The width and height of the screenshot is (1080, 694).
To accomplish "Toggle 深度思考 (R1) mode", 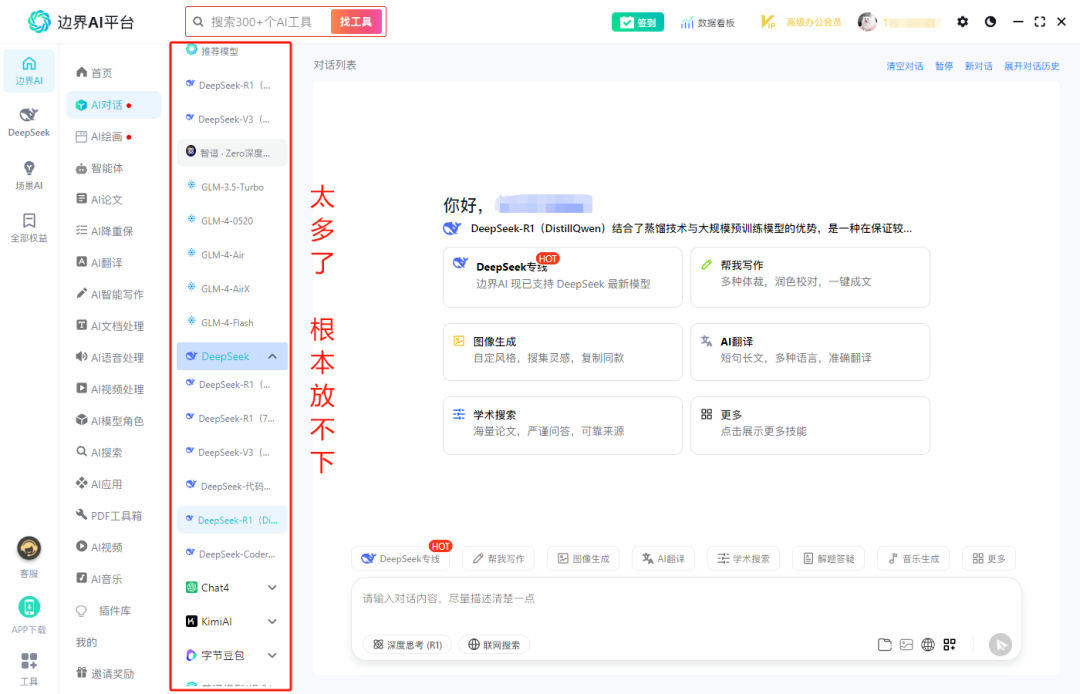I will point(407,645).
